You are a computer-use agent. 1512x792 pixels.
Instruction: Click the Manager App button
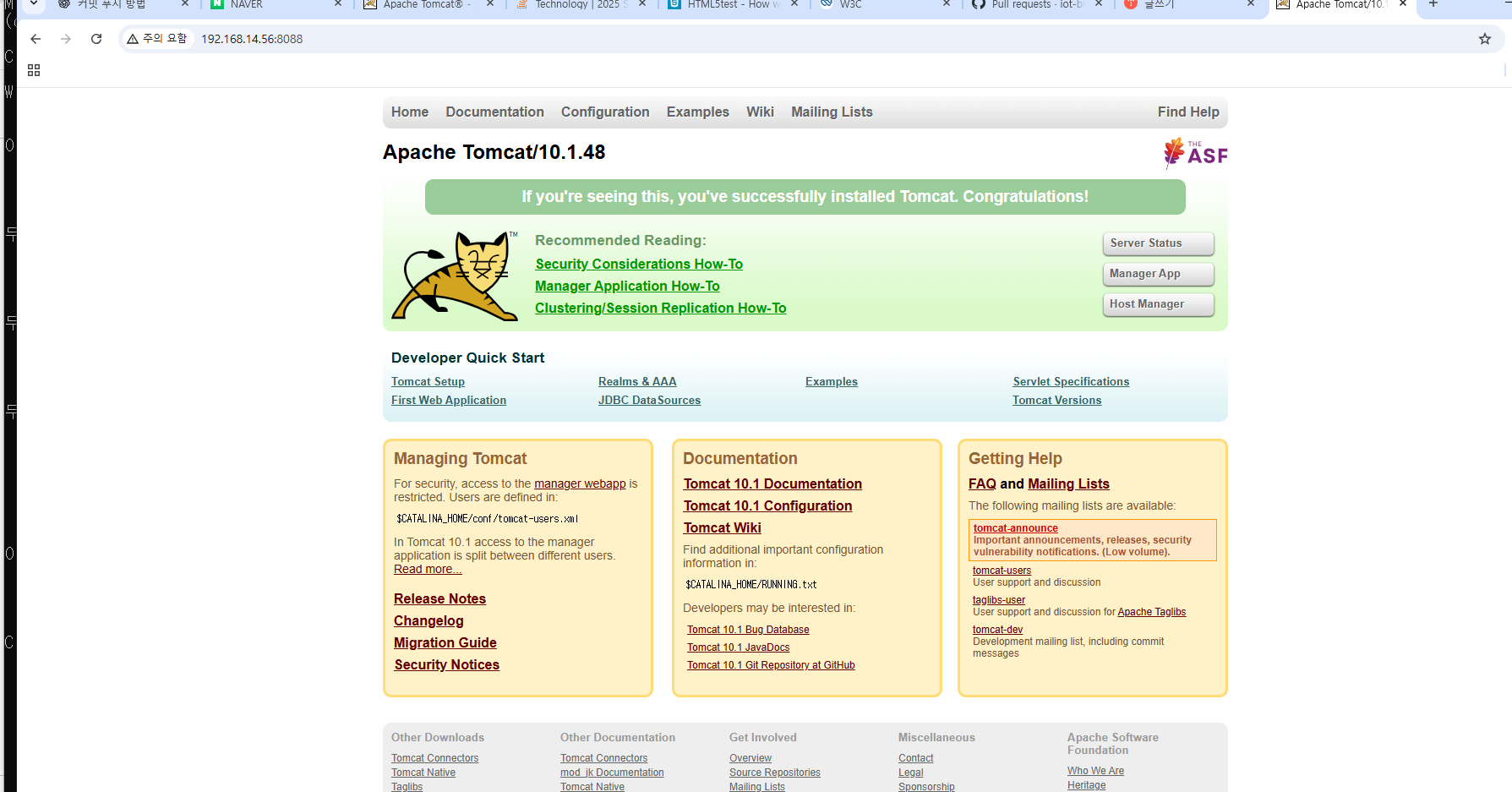pos(1158,274)
